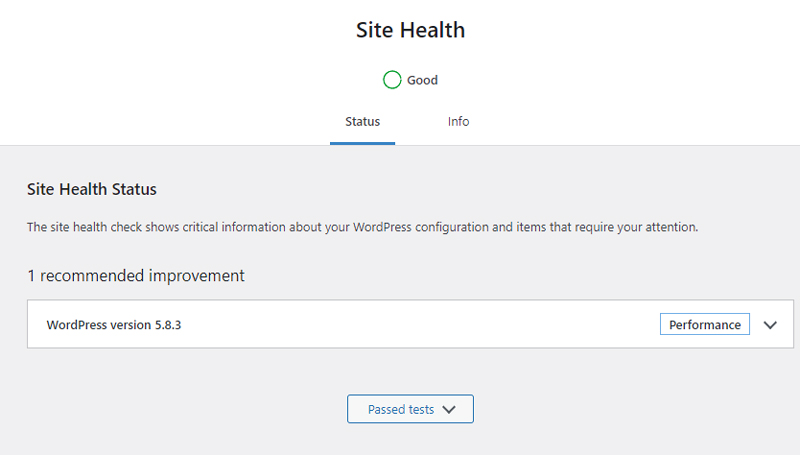Click the 1 recommended improvement heading
The width and height of the screenshot is (800, 455).
click(x=135, y=275)
